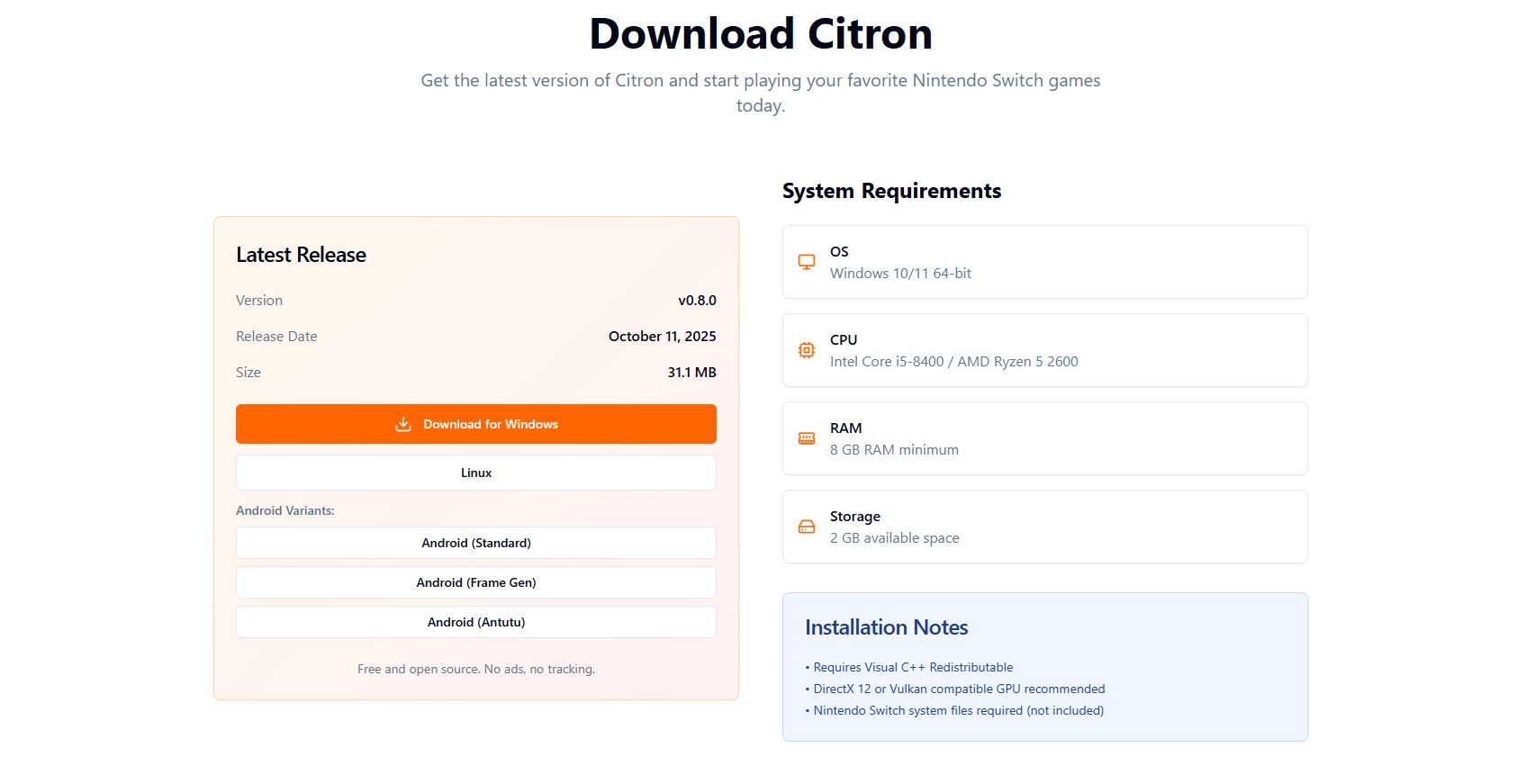Click the 8 GB RAM minimum text

pos(894,450)
